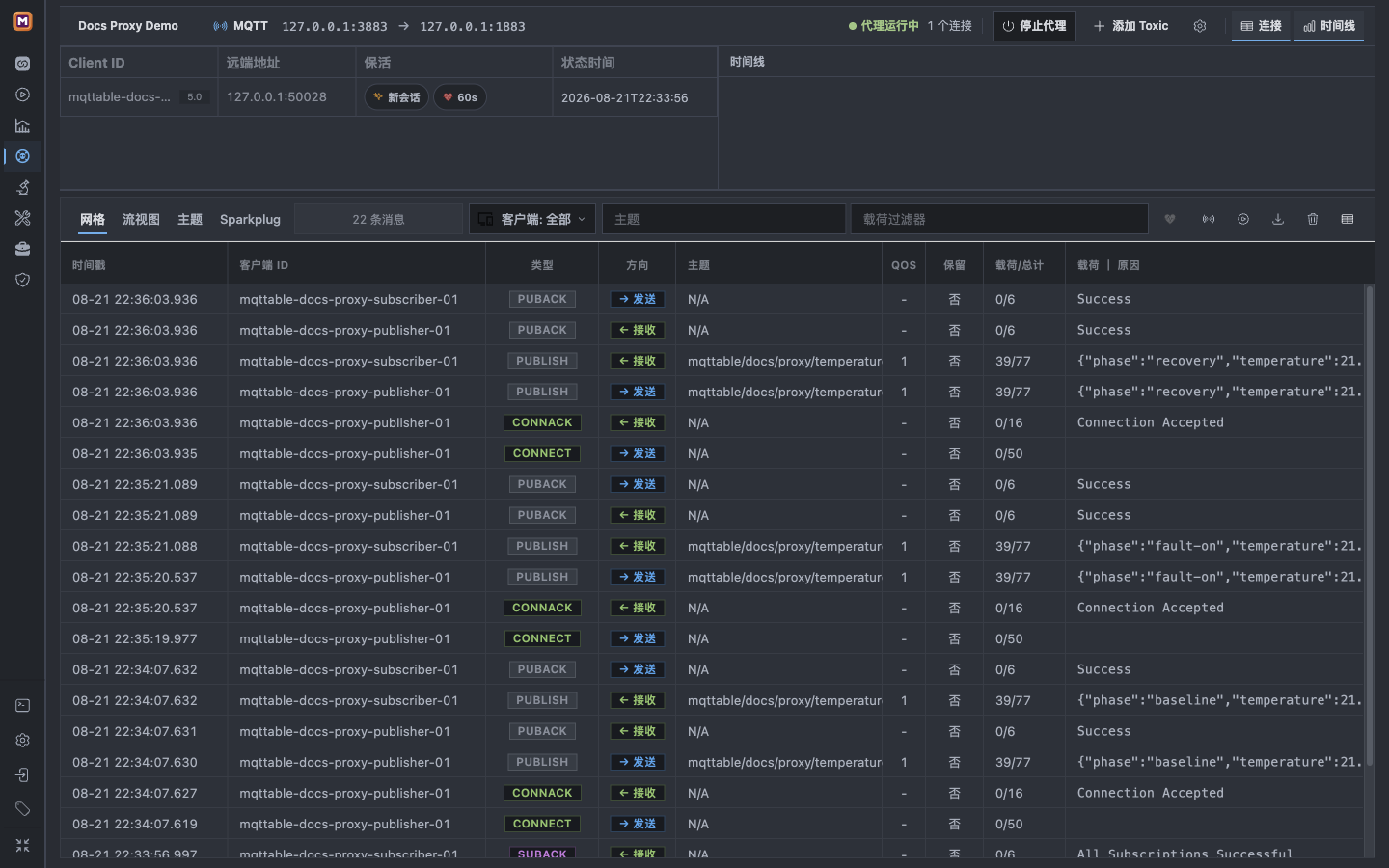
Task: Select the mqttable-docs client connection row
Action: click(389, 97)
